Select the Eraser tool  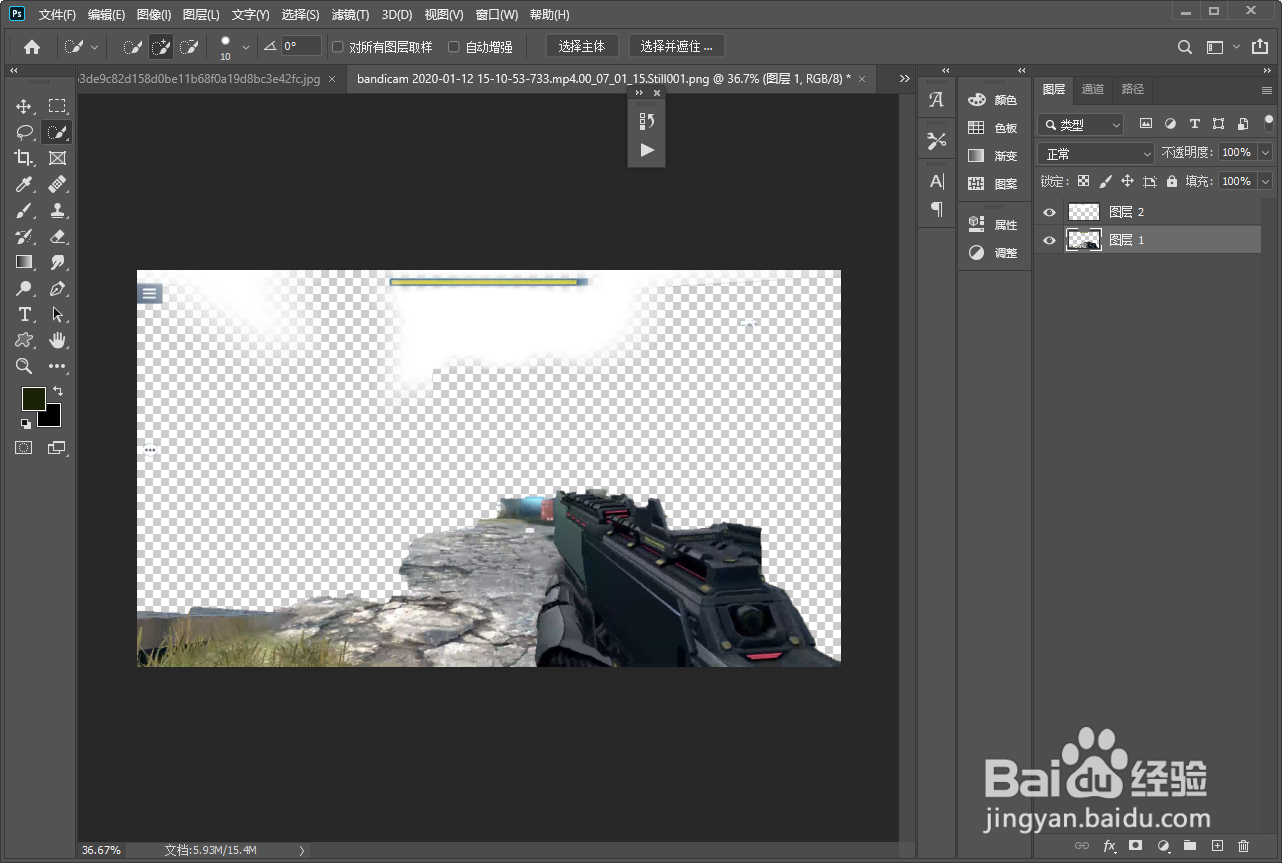(x=58, y=236)
